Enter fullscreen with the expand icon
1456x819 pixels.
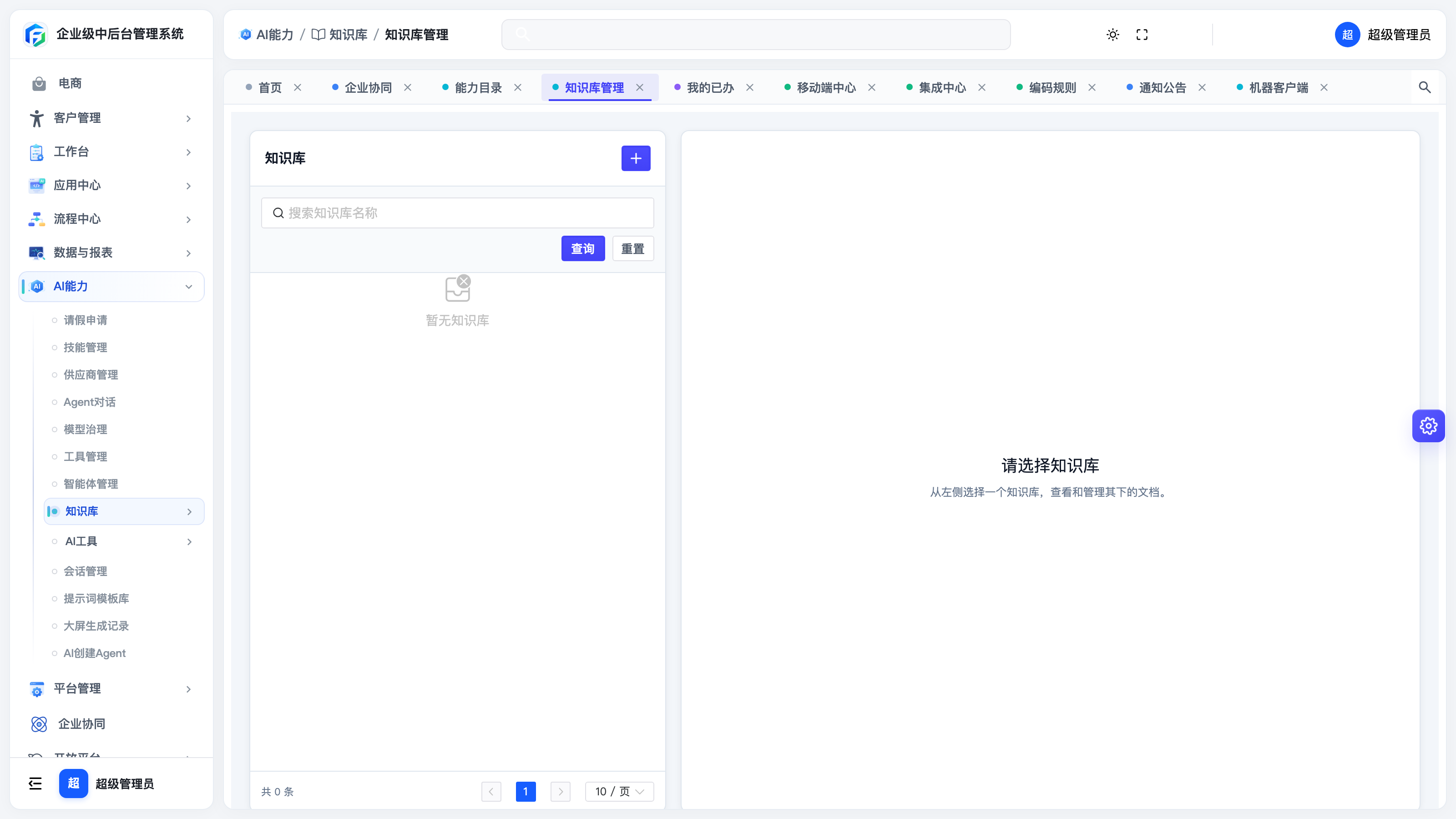pyautogui.click(x=1142, y=35)
